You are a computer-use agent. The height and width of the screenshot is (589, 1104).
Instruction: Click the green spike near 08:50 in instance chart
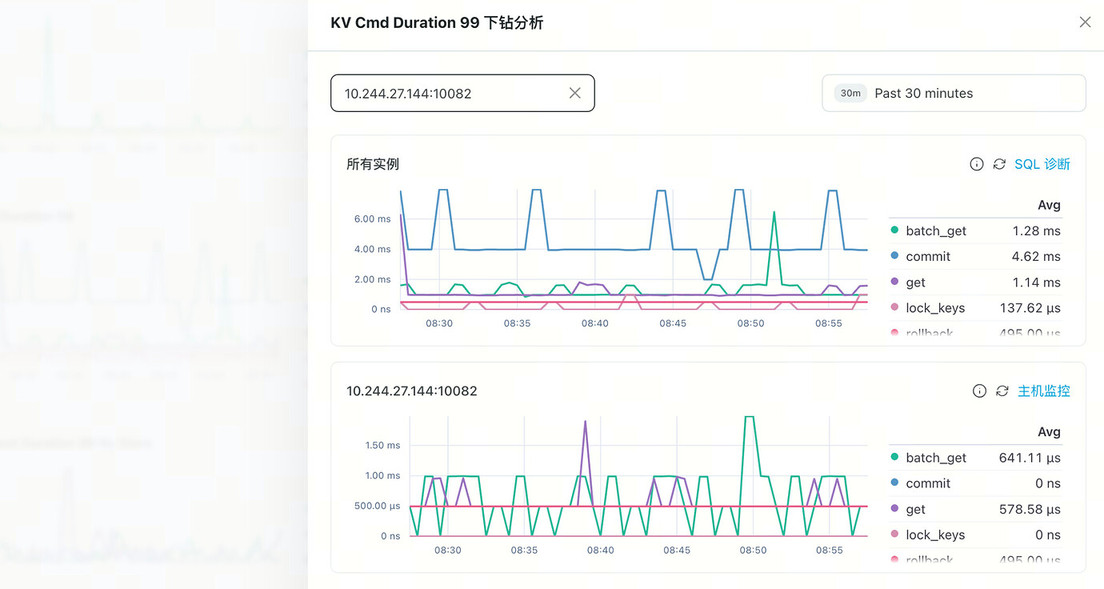[749, 419]
